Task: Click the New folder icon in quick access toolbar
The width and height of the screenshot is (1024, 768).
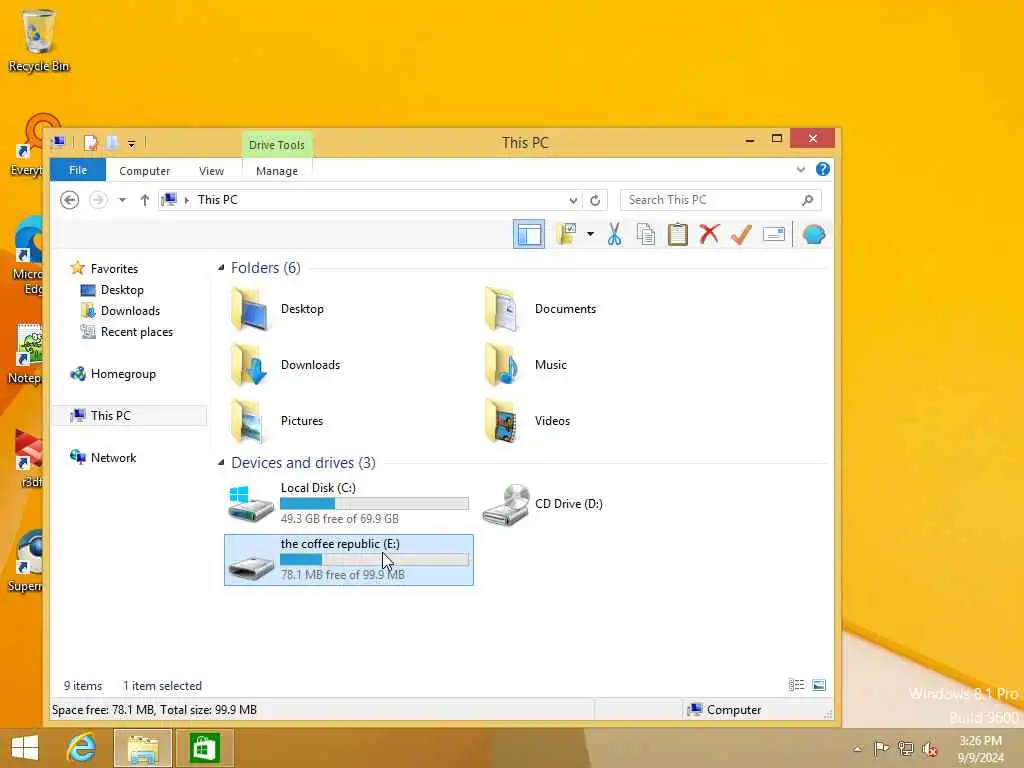Action: pyautogui.click(x=112, y=142)
